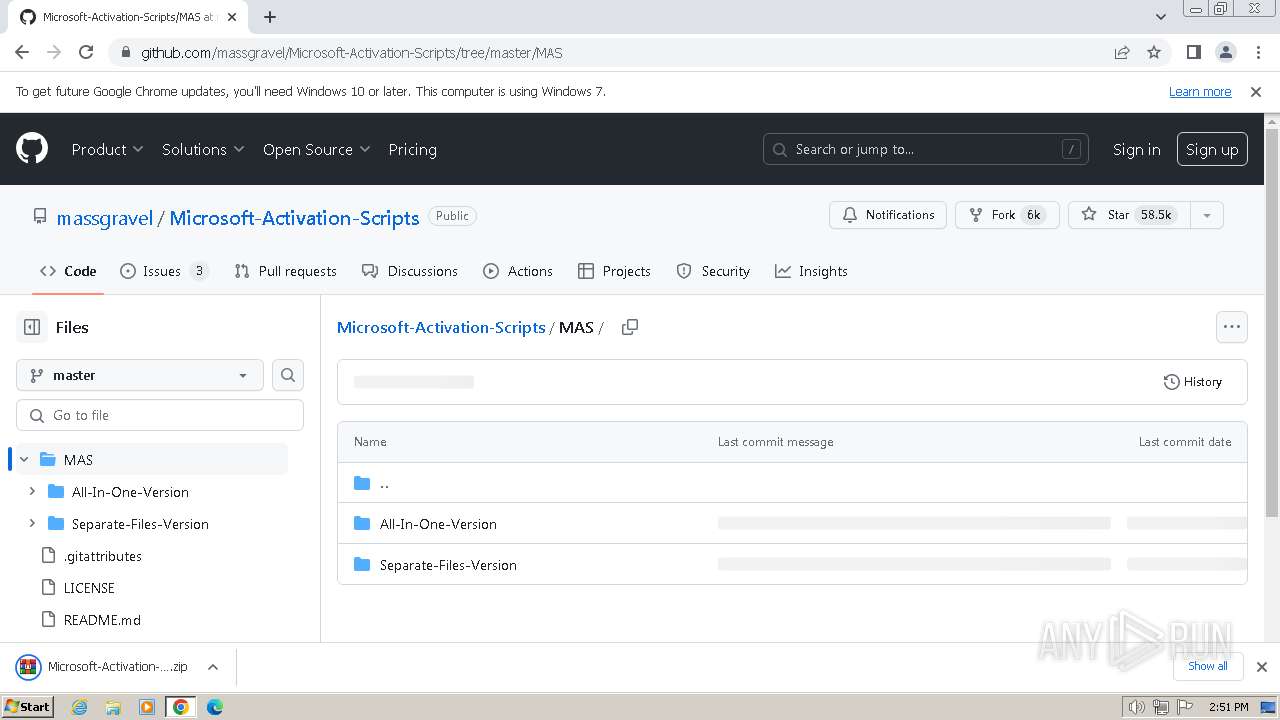Expand the Product menu
The image size is (1280, 720).
[x=107, y=149]
